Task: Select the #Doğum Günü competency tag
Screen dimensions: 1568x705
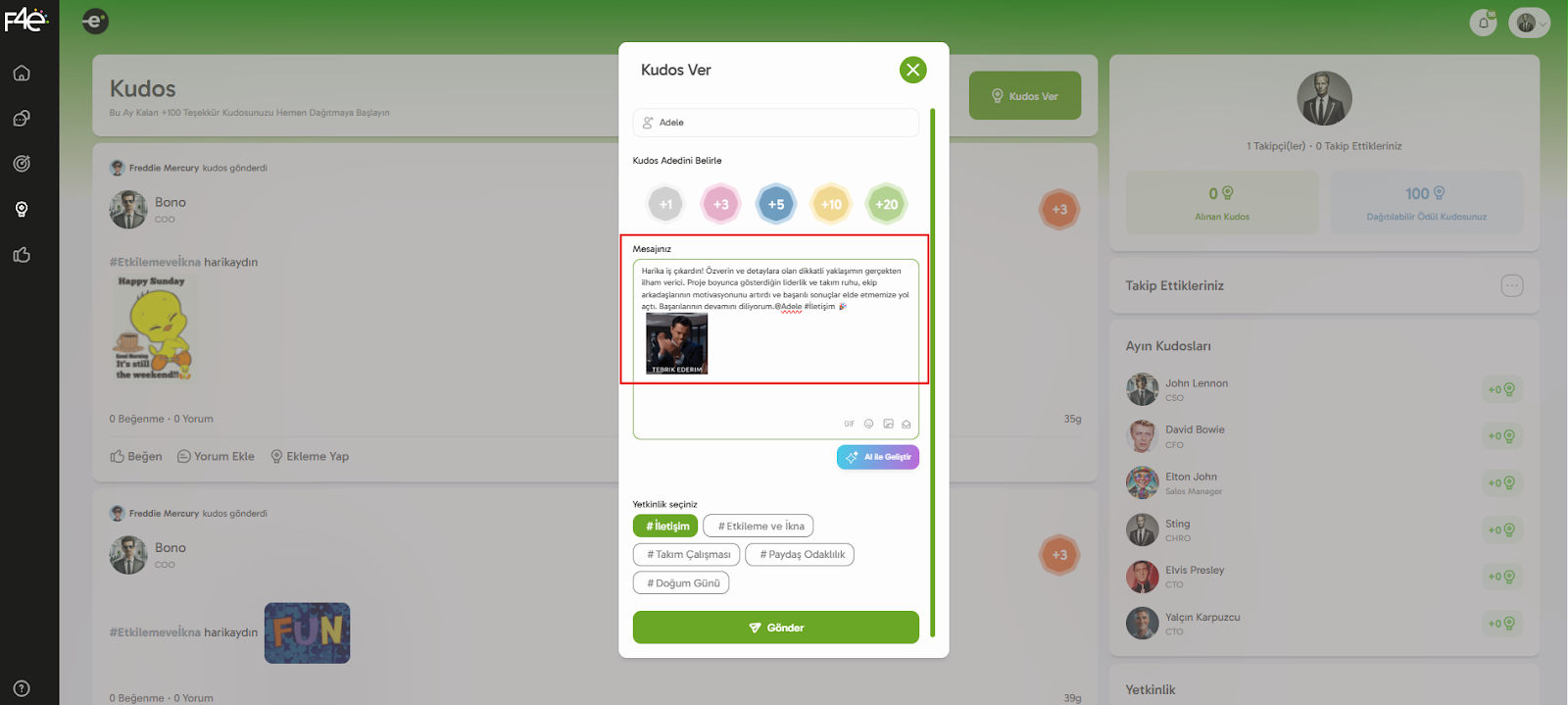Action: point(681,582)
